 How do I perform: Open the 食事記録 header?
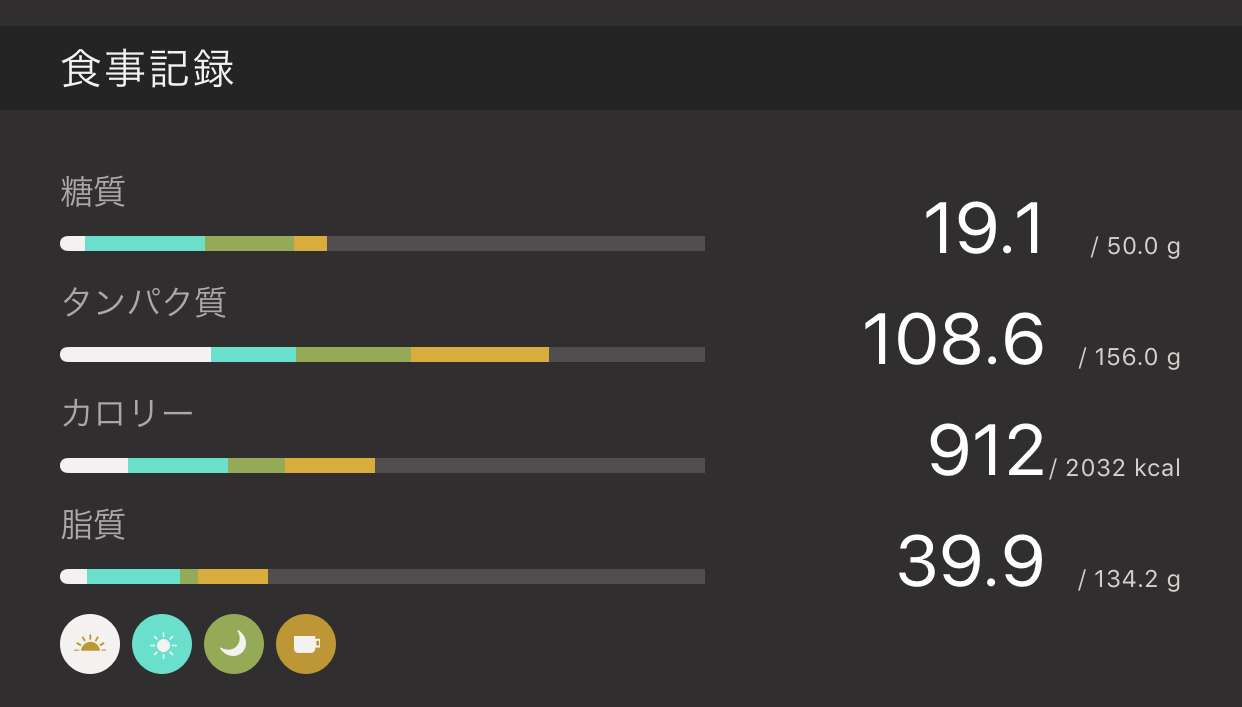[x=148, y=69]
